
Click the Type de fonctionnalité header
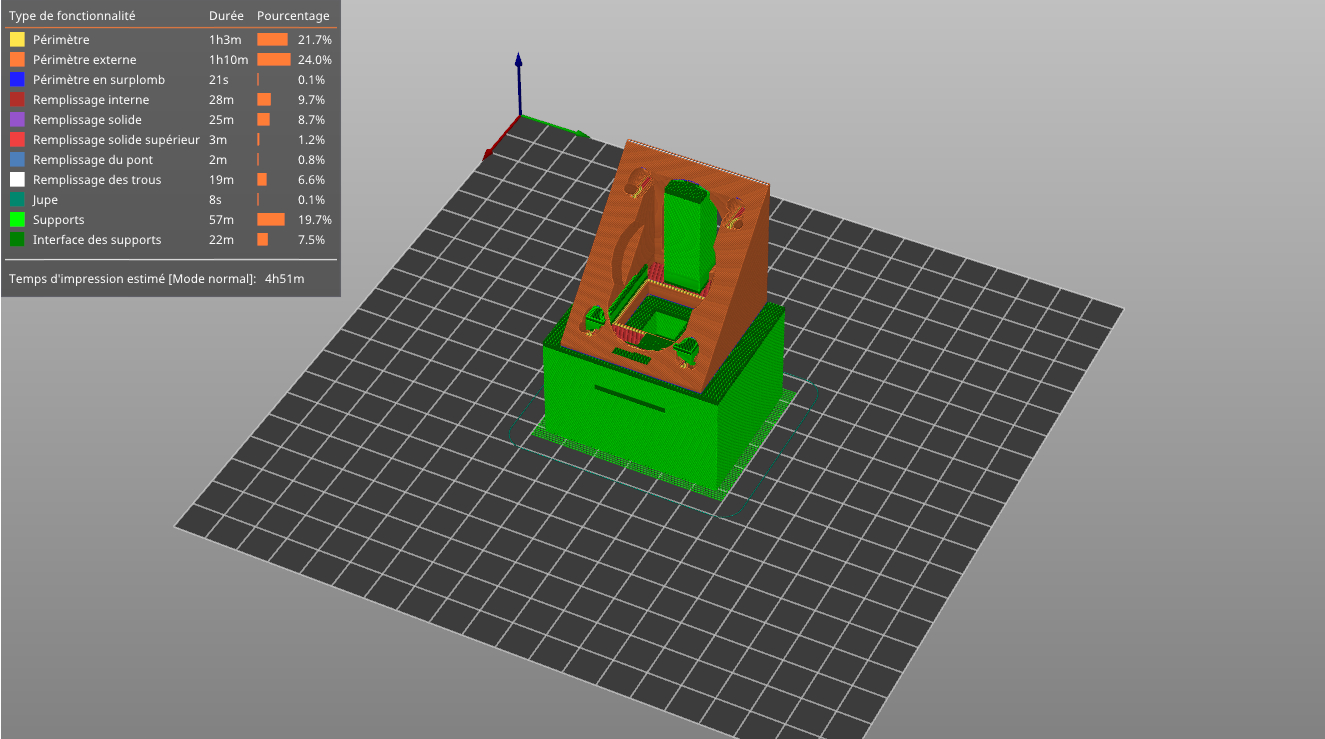[x=72, y=16]
